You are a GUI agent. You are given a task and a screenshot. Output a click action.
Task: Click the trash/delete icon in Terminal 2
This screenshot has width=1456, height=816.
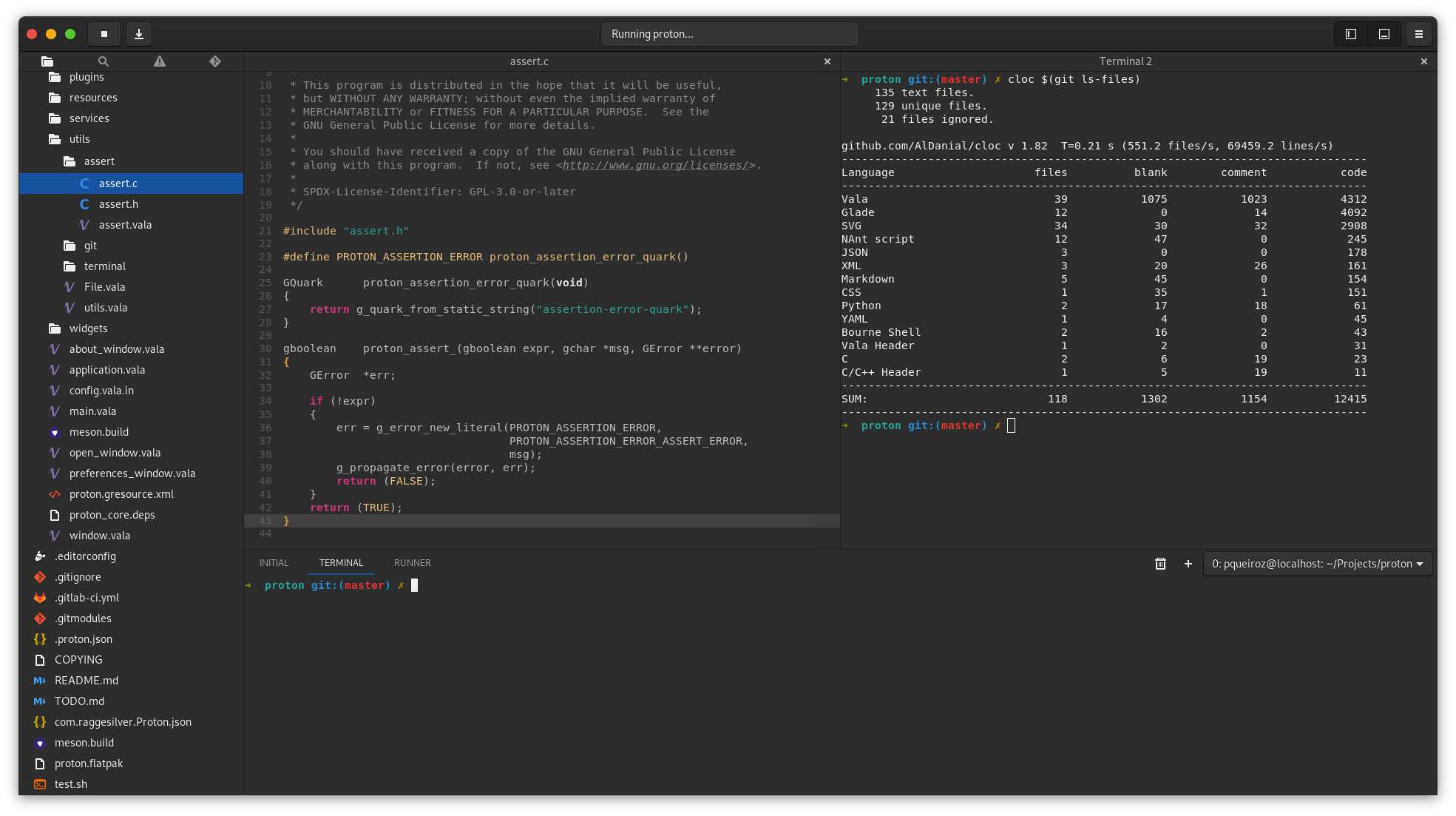(x=1160, y=562)
